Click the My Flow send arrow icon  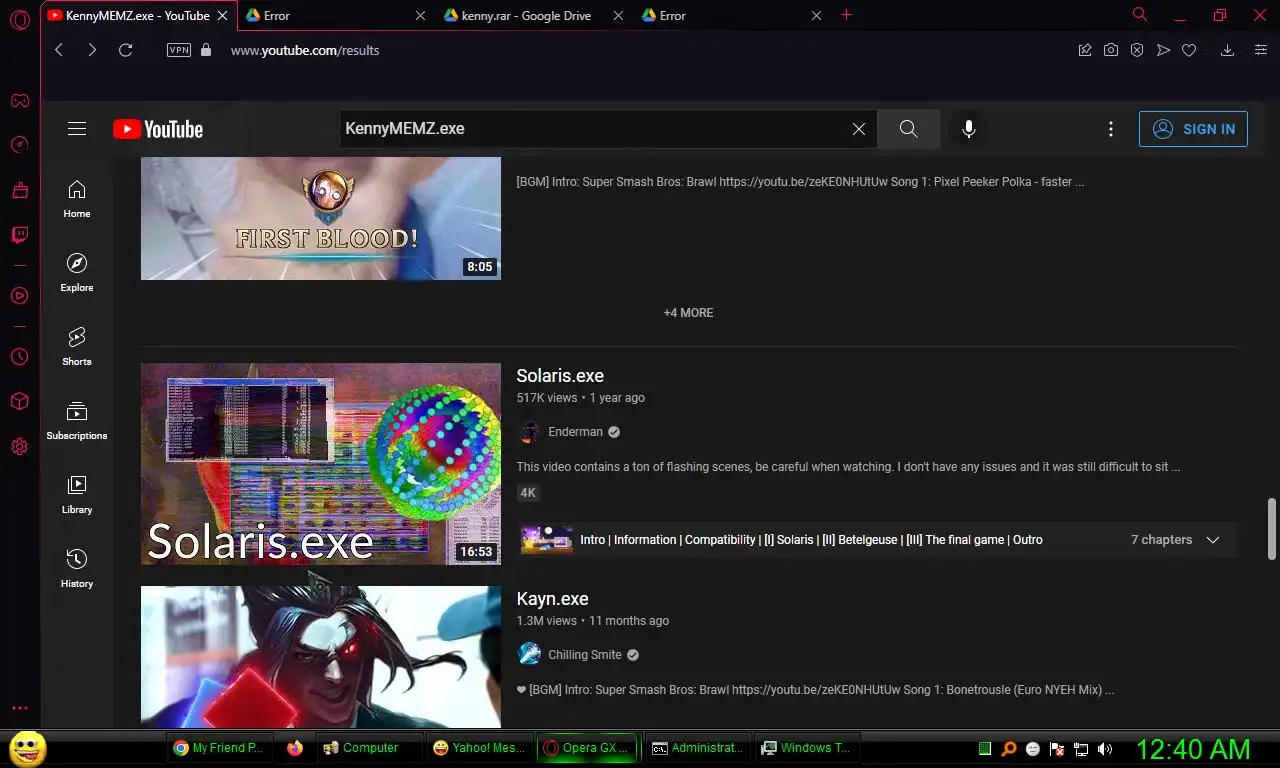[1163, 50]
